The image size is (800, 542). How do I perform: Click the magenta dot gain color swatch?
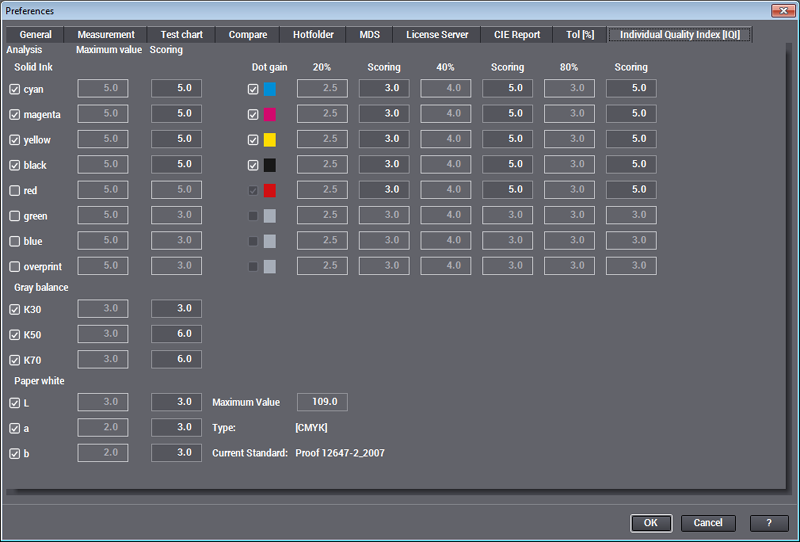tap(269, 114)
